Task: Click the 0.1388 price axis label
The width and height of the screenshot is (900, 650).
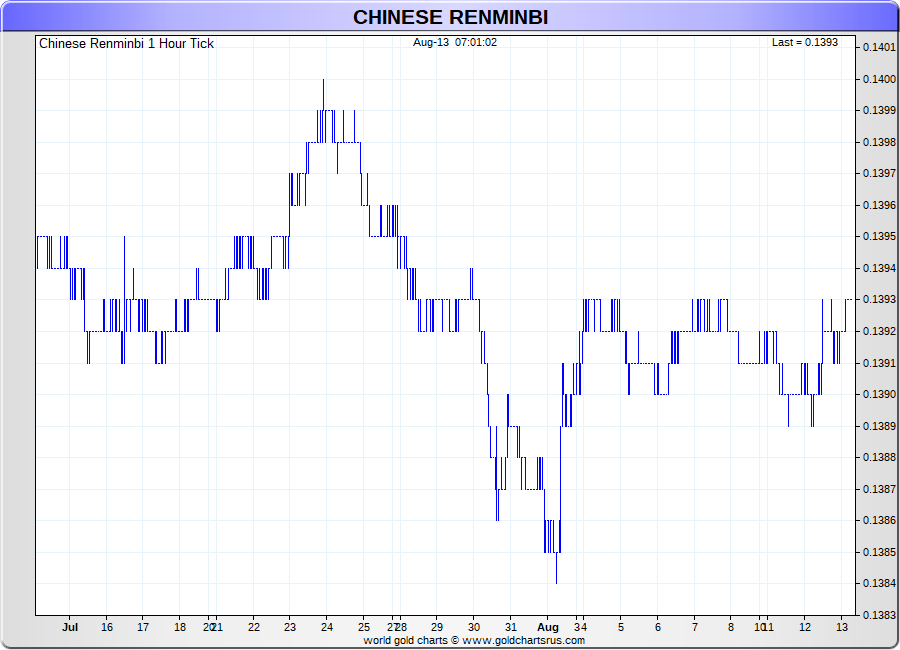Action: pos(879,458)
